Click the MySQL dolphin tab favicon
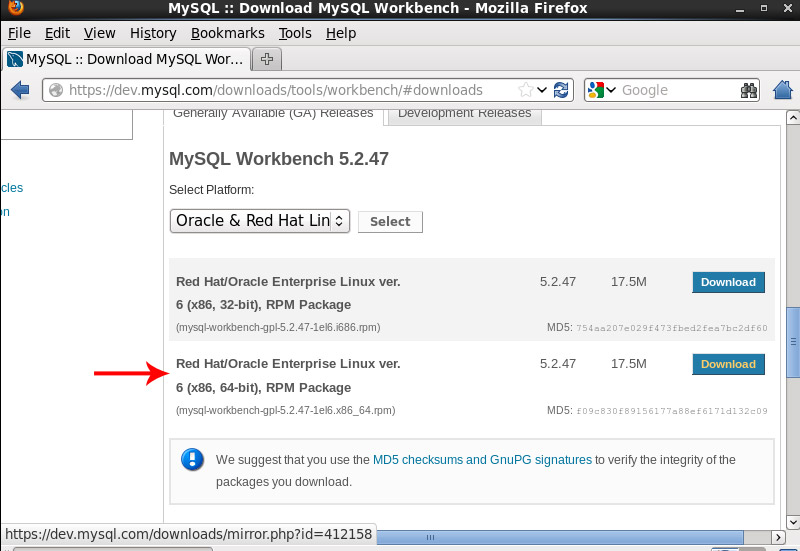The width and height of the screenshot is (800, 551). tap(15, 59)
